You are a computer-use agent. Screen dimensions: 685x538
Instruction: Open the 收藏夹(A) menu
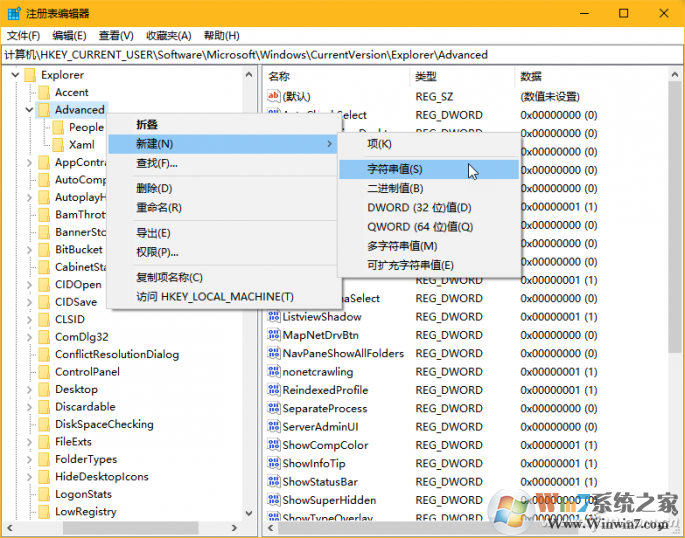(169, 35)
